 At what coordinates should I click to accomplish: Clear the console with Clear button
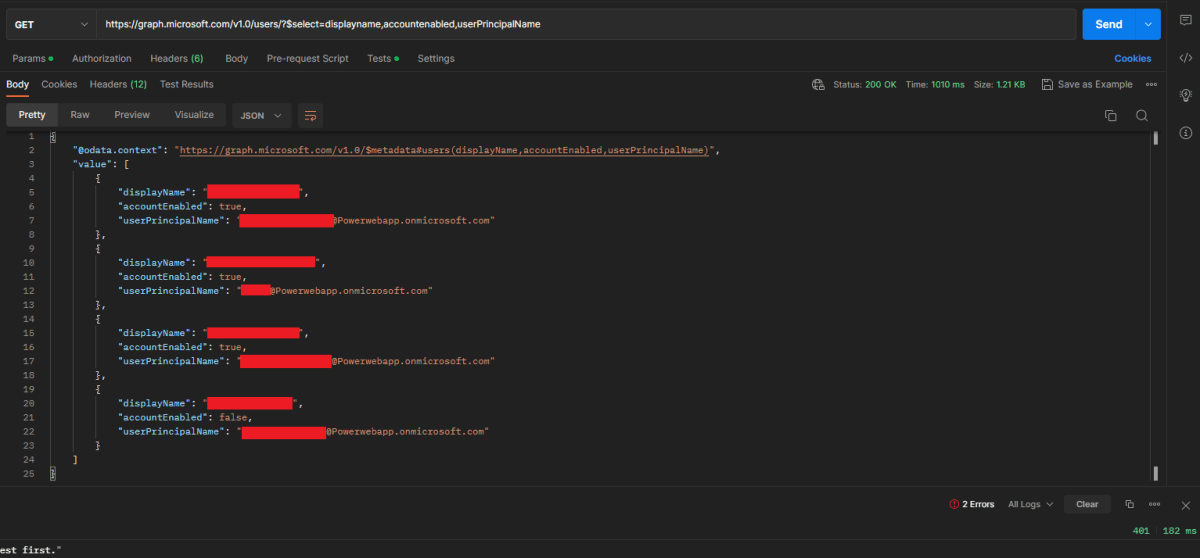[1087, 504]
